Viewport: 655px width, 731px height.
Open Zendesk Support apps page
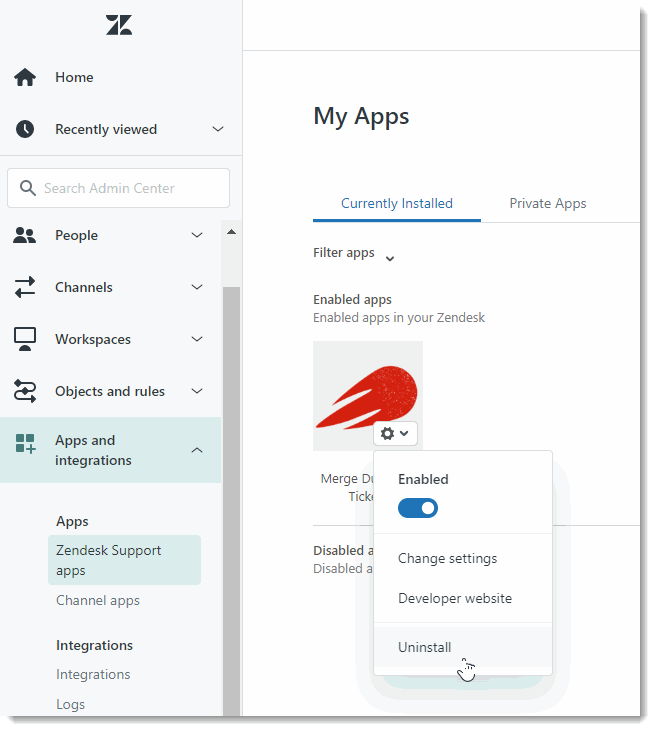(x=124, y=560)
